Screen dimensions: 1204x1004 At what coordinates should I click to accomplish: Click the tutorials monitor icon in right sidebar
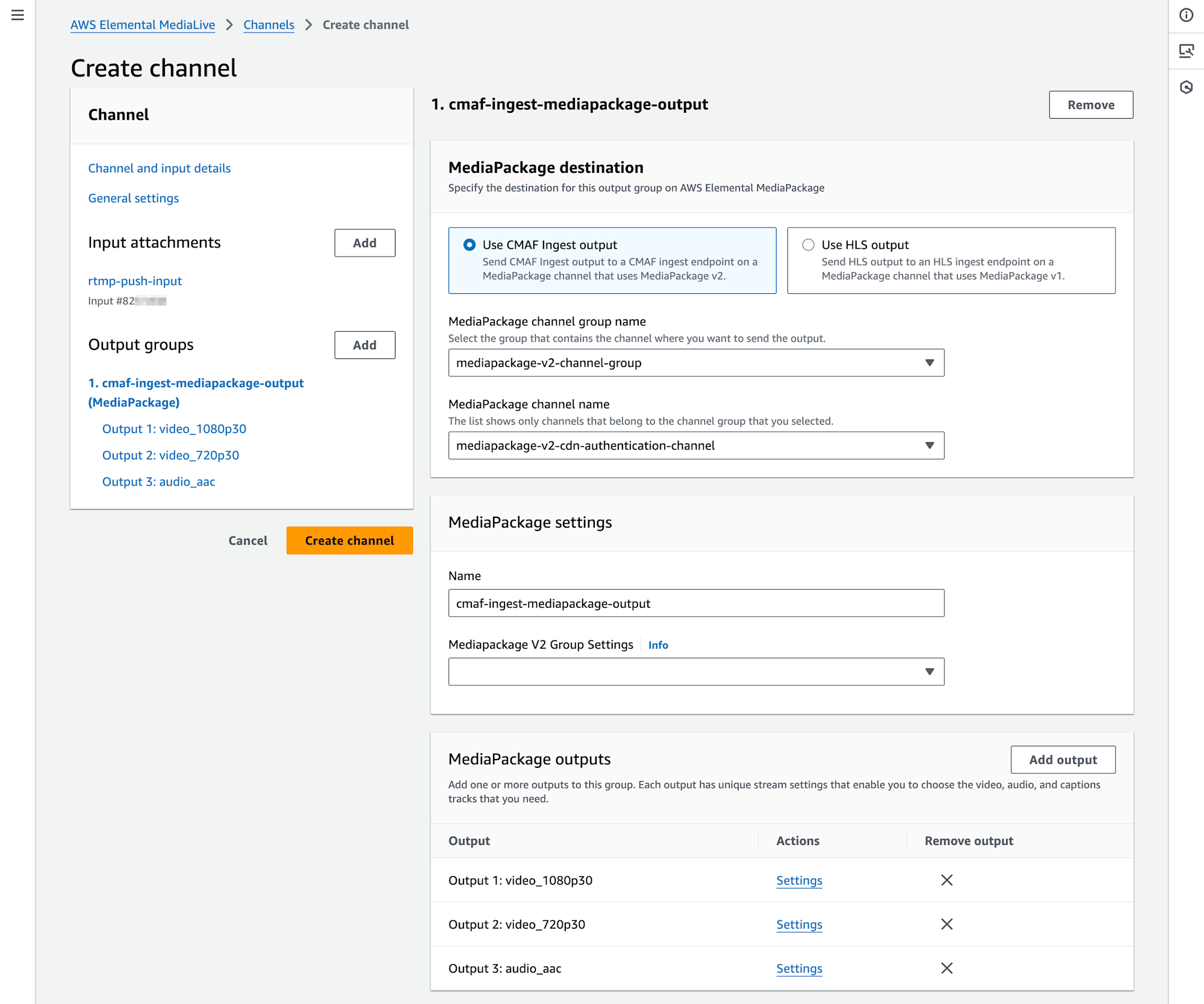(1186, 51)
